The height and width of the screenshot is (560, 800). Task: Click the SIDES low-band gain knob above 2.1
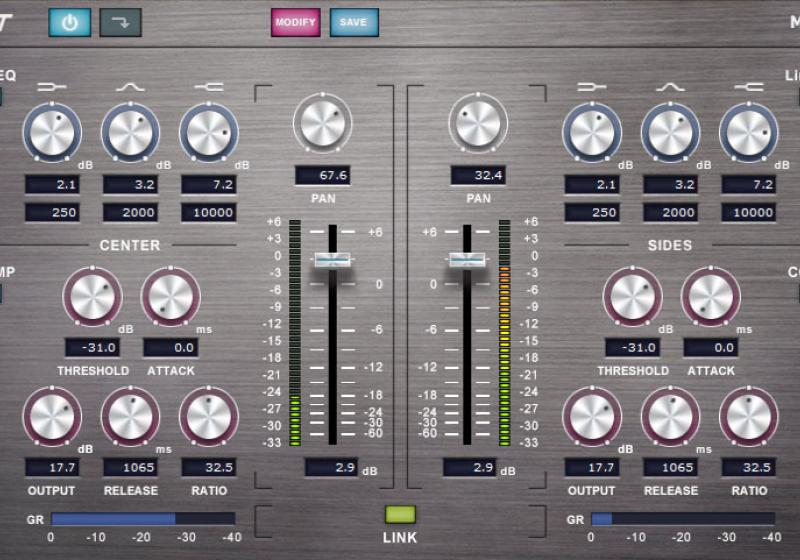pos(592,133)
